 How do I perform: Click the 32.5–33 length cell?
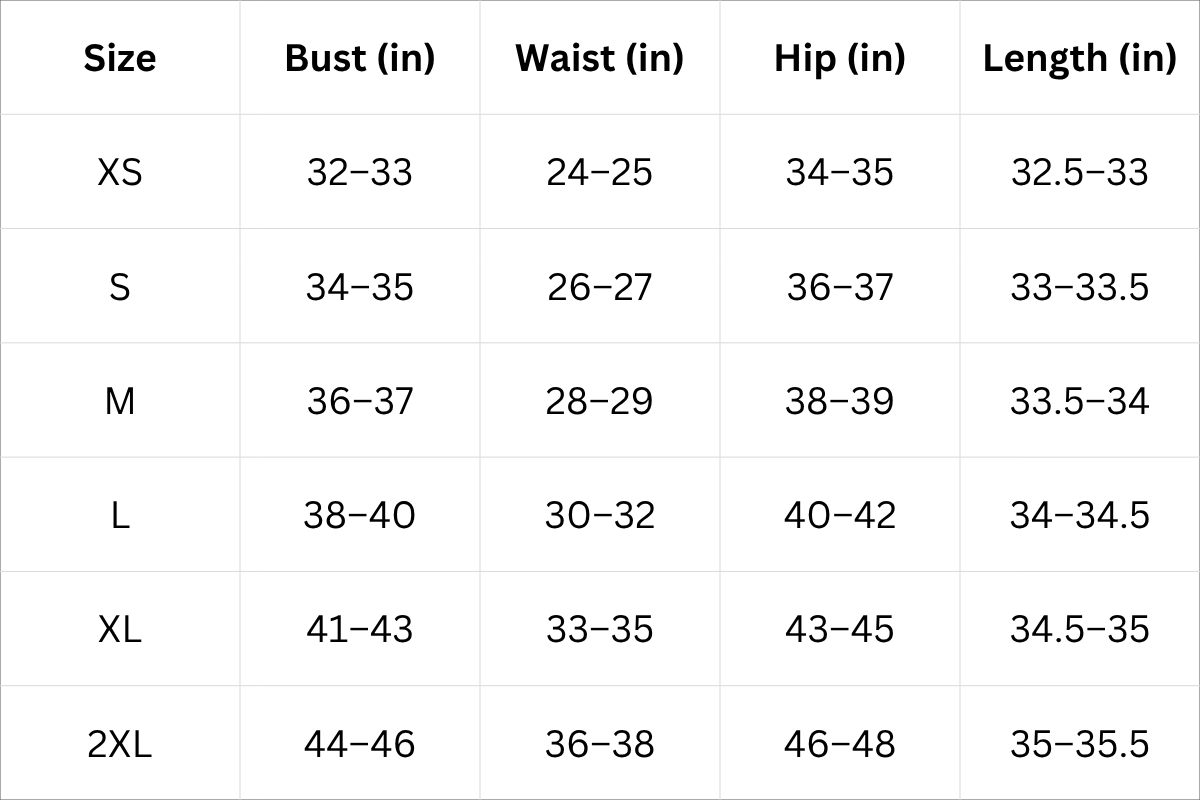(x=1080, y=172)
